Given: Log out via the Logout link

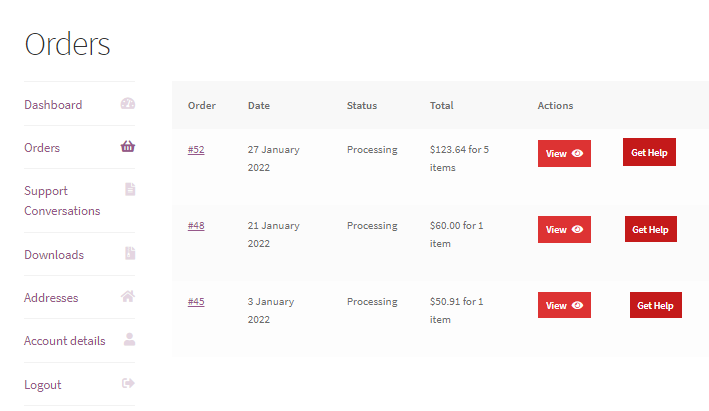Looking at the screenshot, I should 43,385.
